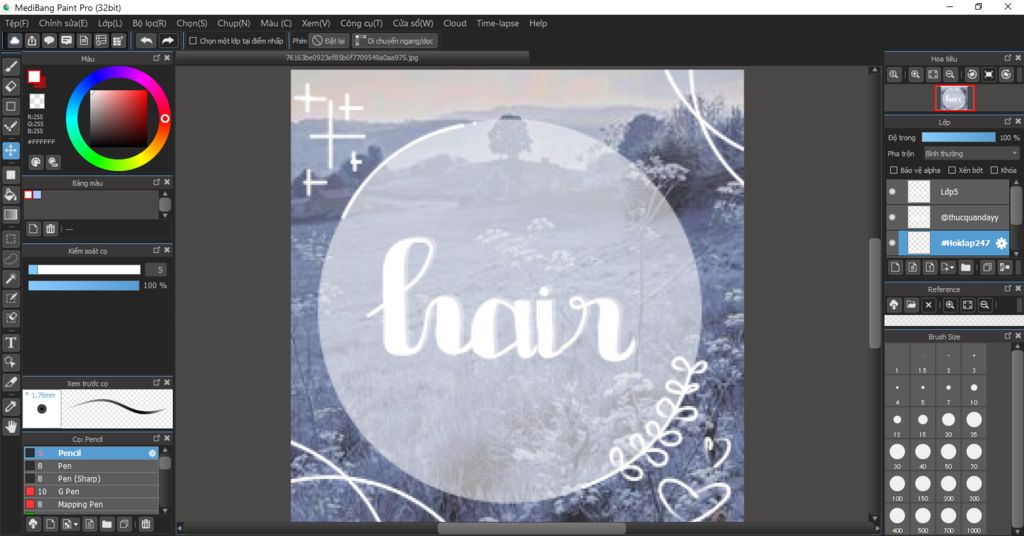Select the Magic Wand tool
The width and height of the screenshot is (1024, 536).
[11, 279]
